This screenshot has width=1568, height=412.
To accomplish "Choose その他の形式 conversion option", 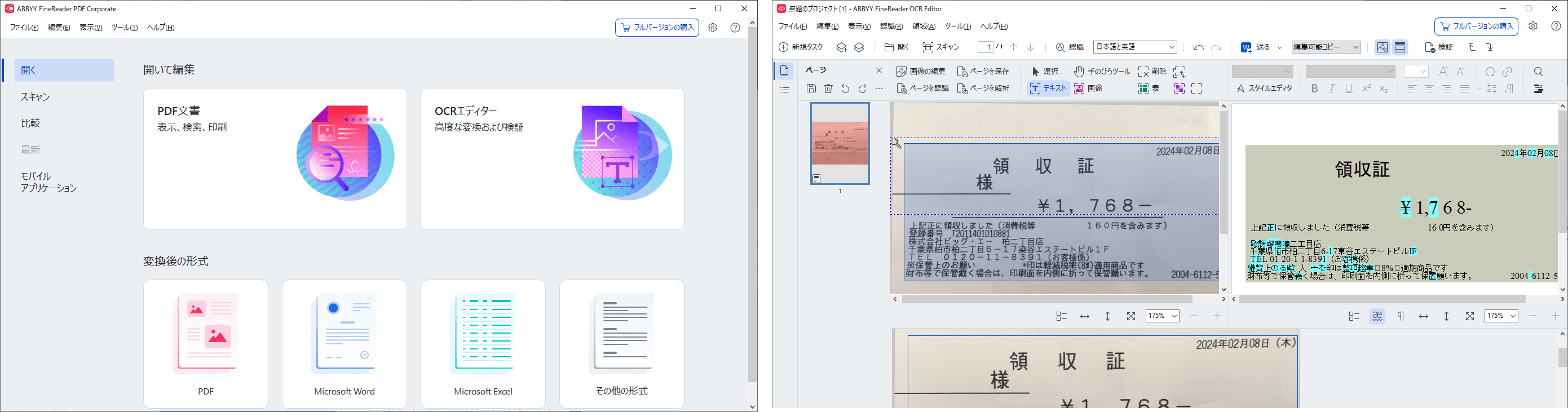I will pyautogui.click(x=621, y=344).
